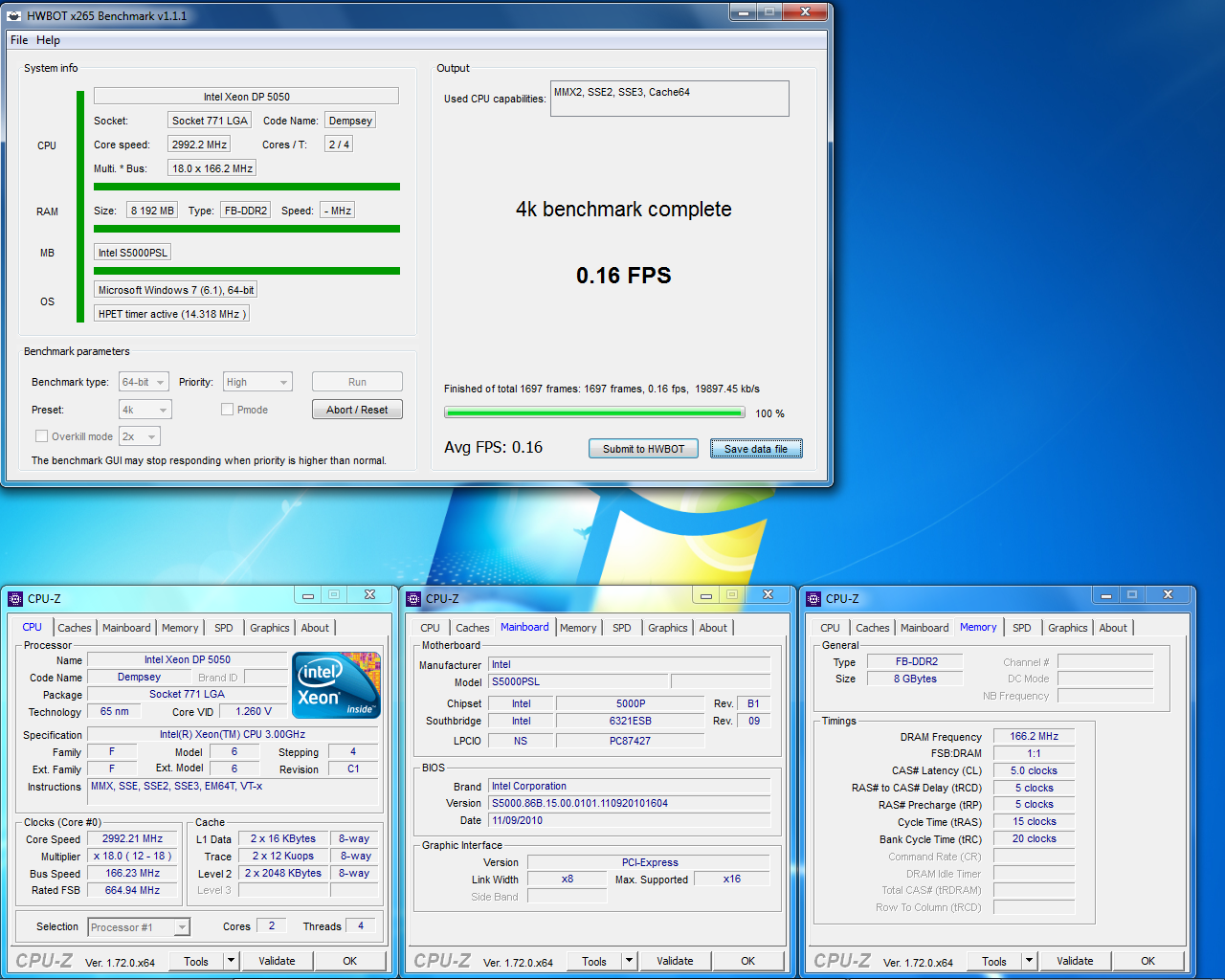Viewport: 1225px width, 980px height.
Task: Click the Run button
Action: [357, 382]
